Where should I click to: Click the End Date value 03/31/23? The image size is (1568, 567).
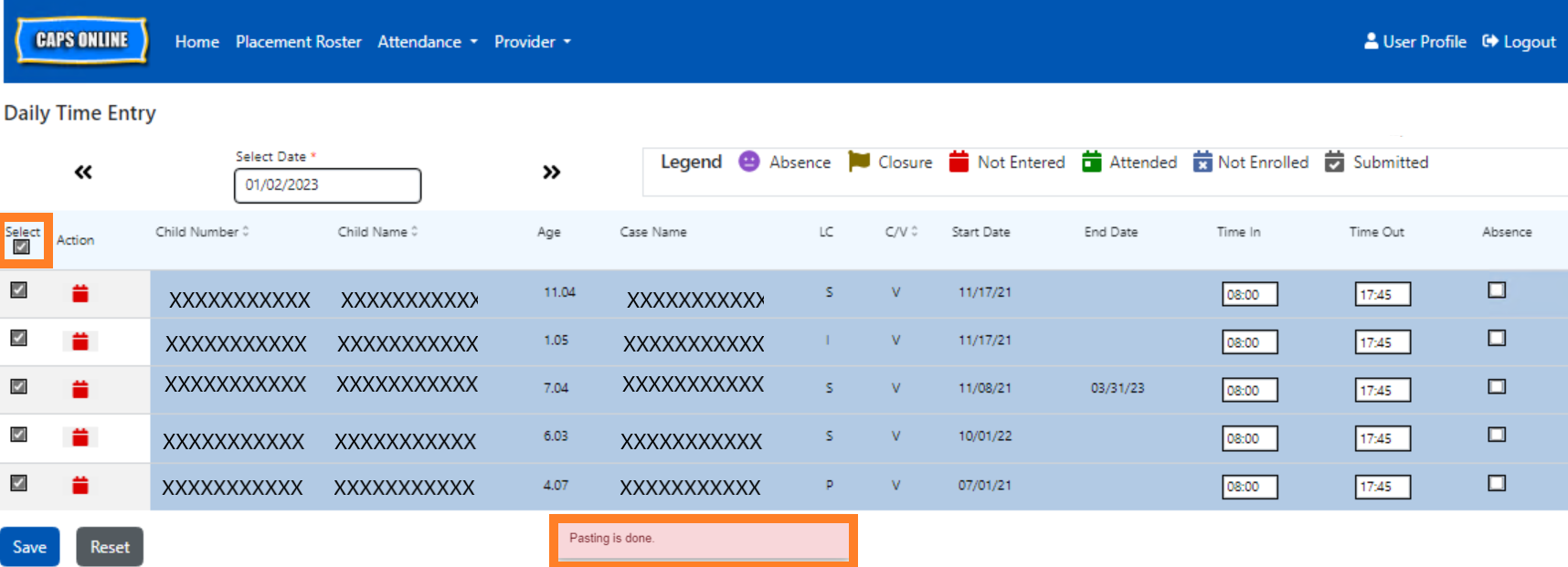pyautogui.click(x=1118, y=388)
